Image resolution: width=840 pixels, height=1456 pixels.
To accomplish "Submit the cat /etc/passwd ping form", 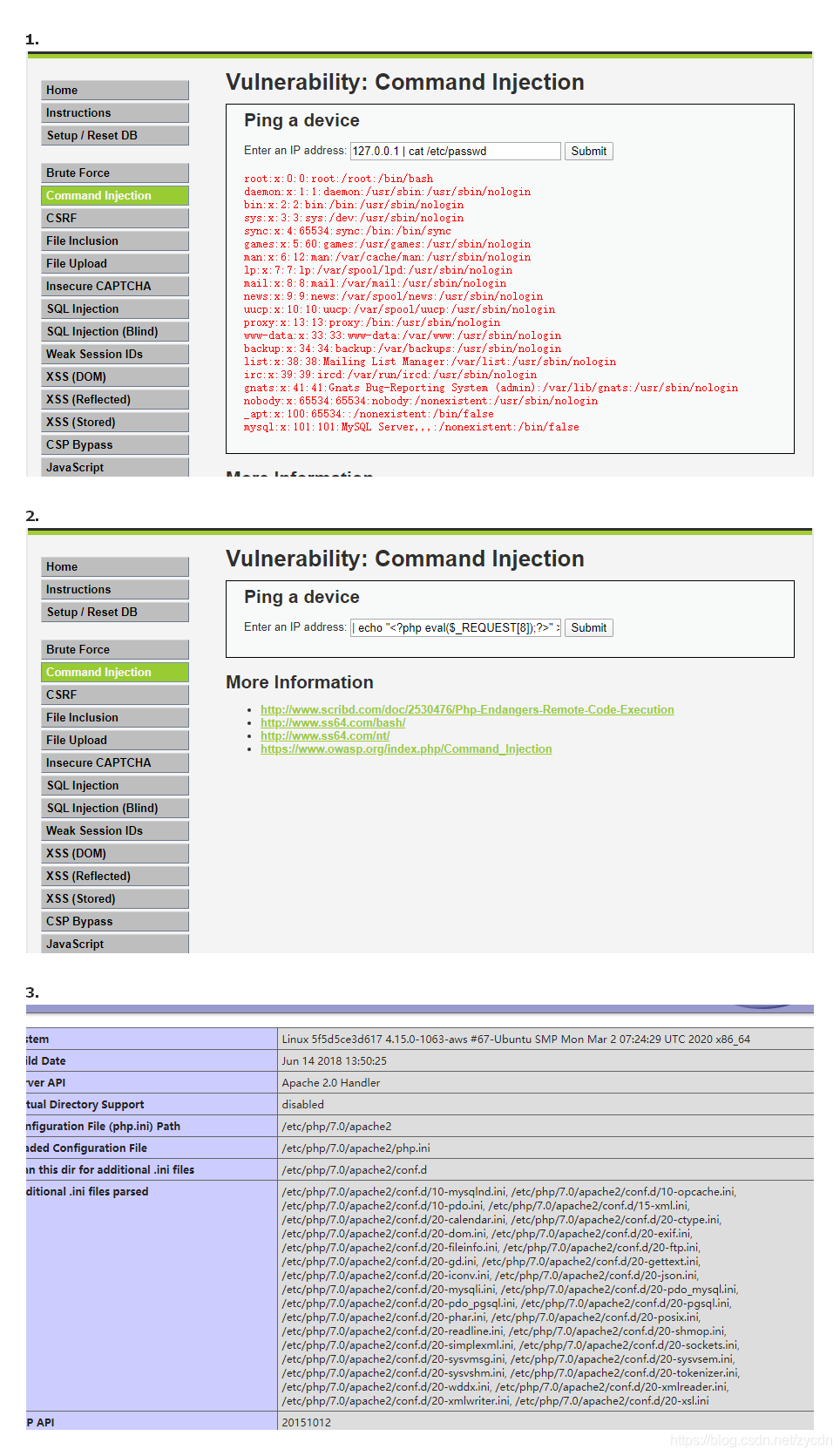I will [589, 151].
